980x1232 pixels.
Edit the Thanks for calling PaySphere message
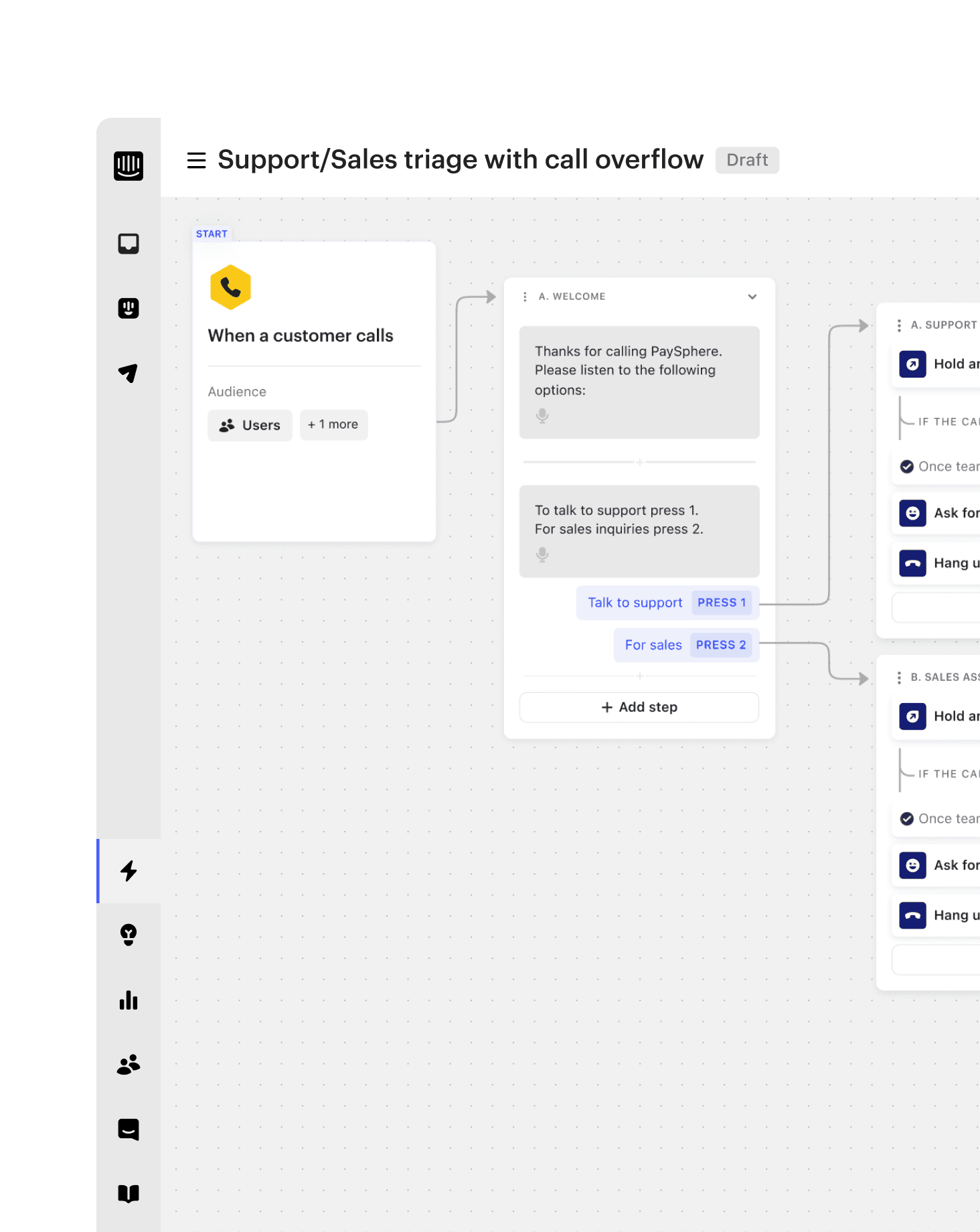click(639, 382)
